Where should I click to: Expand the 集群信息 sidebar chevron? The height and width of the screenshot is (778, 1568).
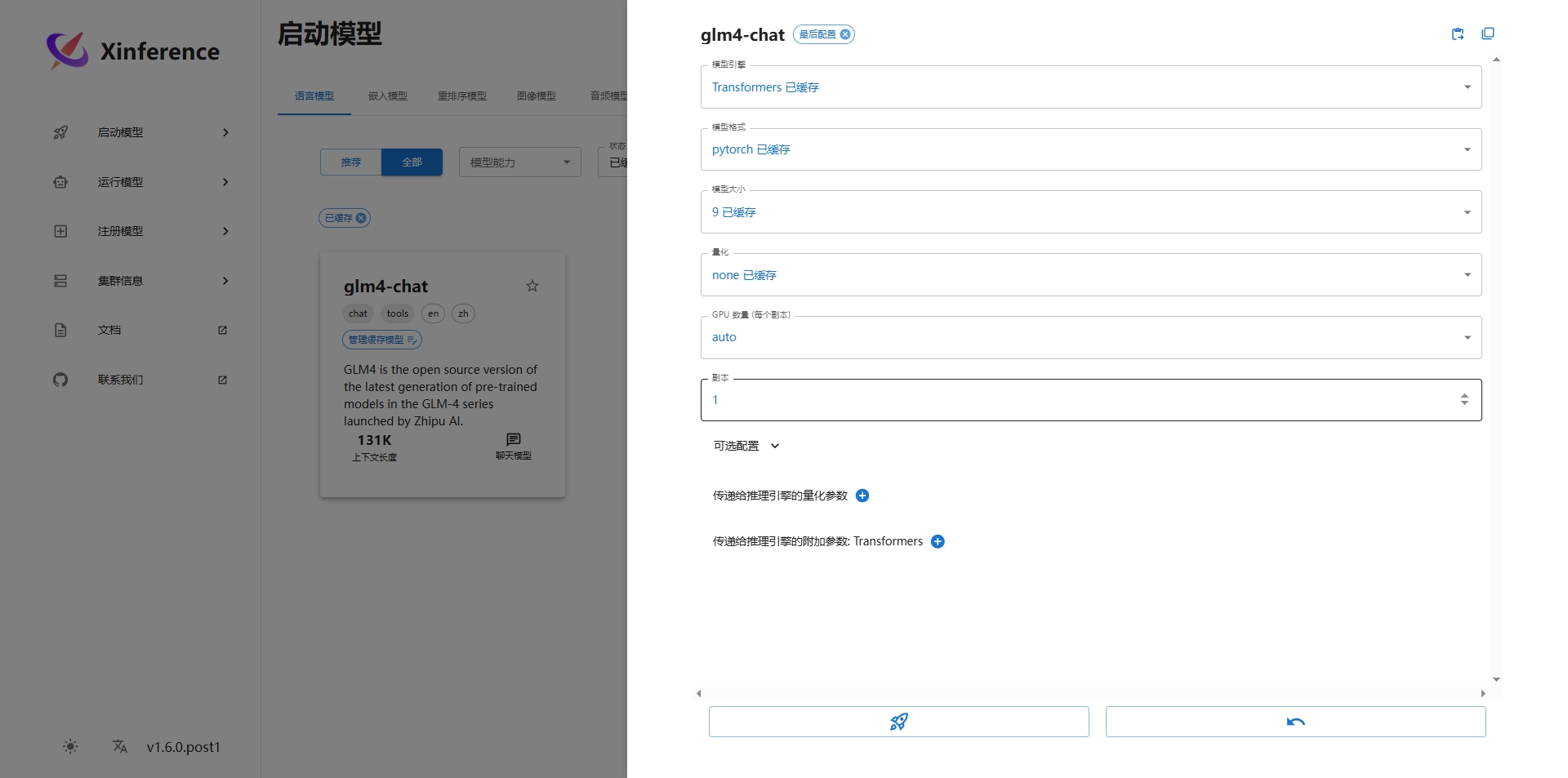click(x=226, y=281)
